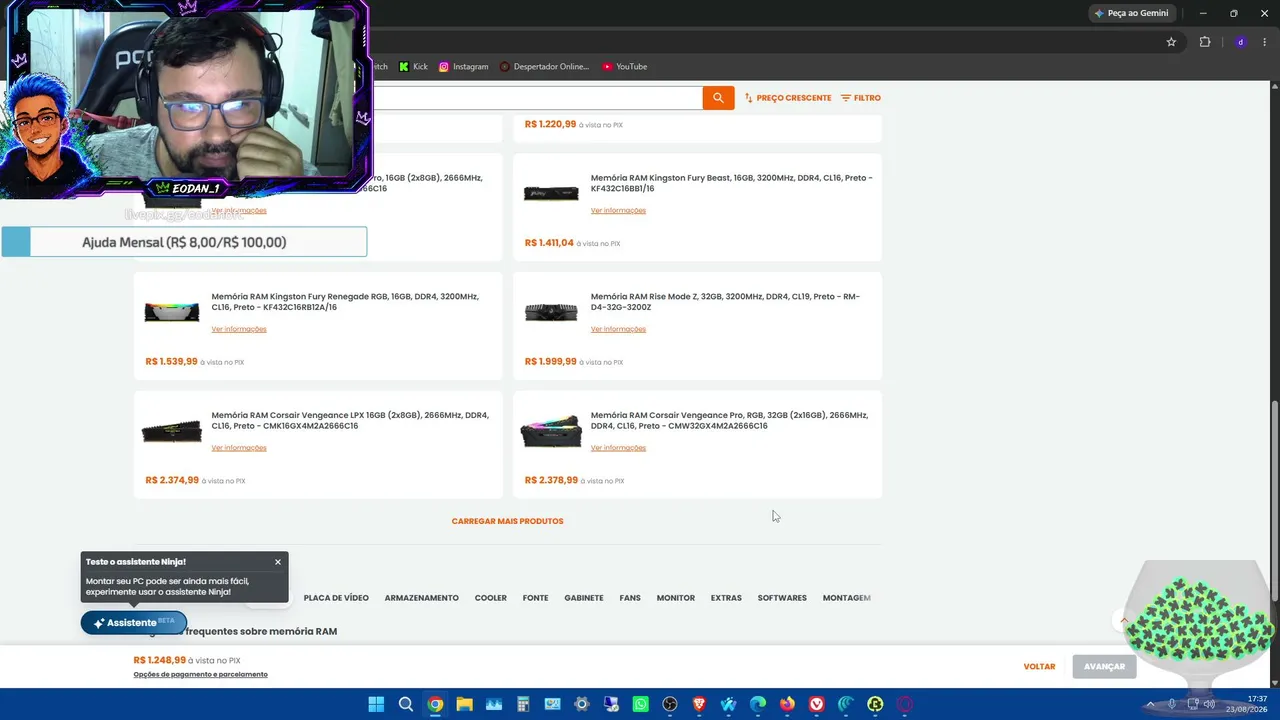Click Peça ao Gemini button
Viewport: 1280px width, 720px height.
pos(1131,13)
